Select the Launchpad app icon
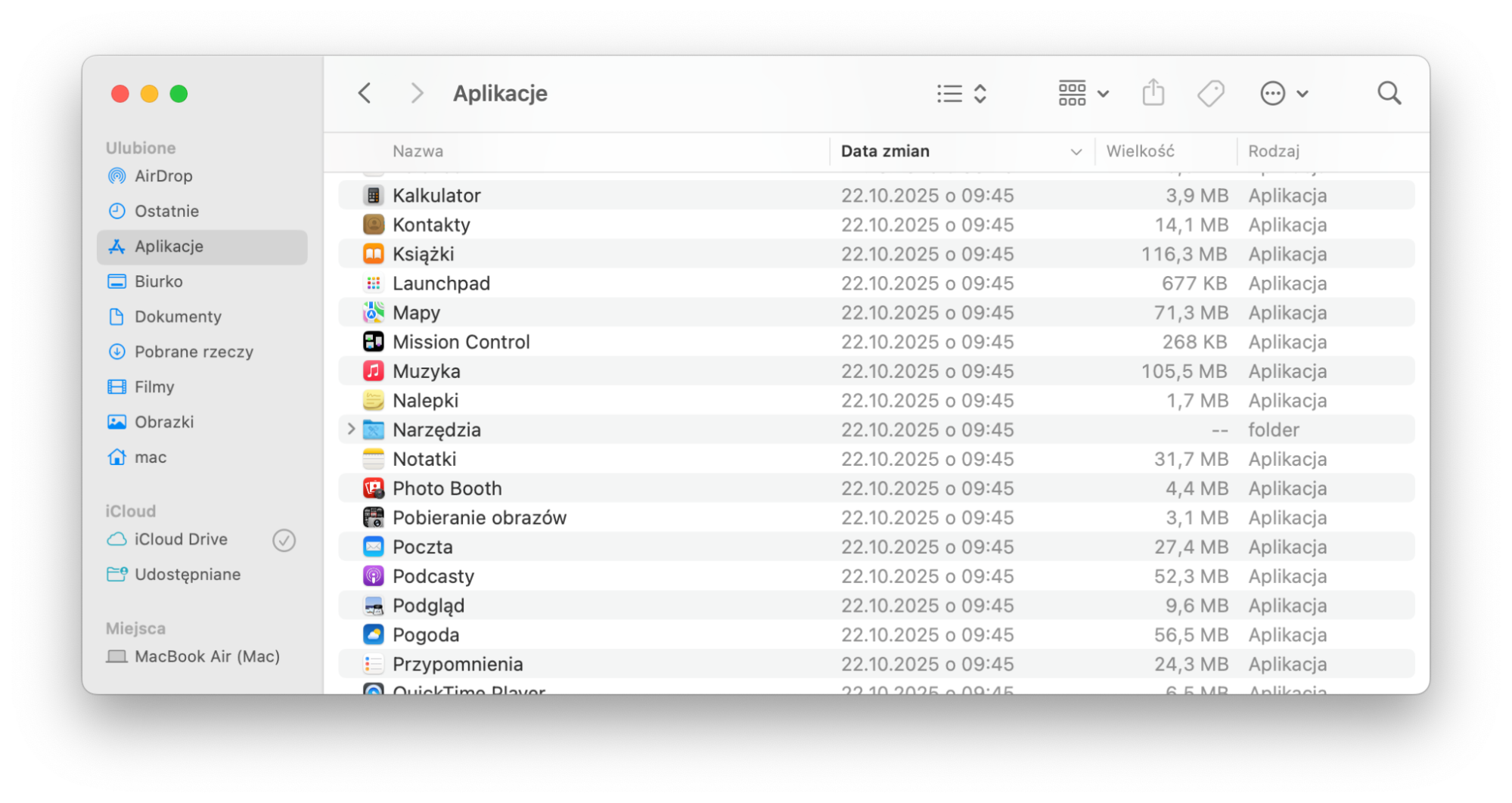 pos(373,284)
